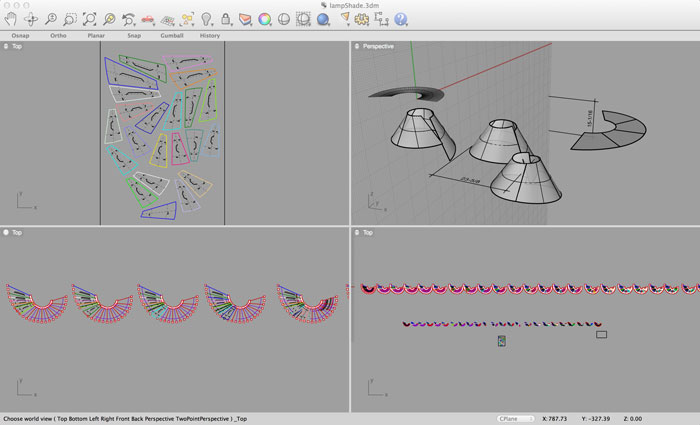Select the Pan hand tool
Viewport: 700px width, 425px height.
11,19
